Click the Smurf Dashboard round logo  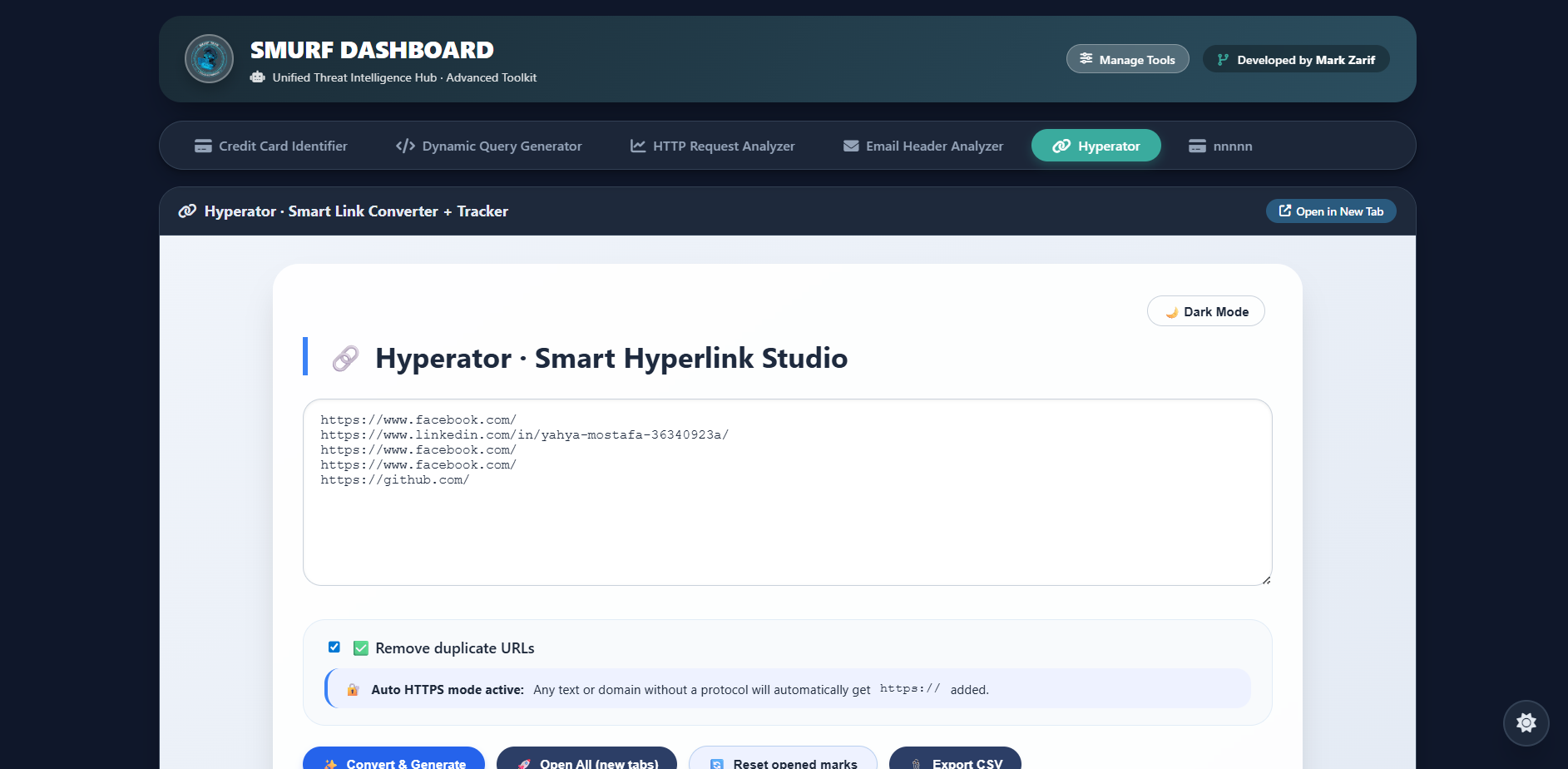pos(209,59)
